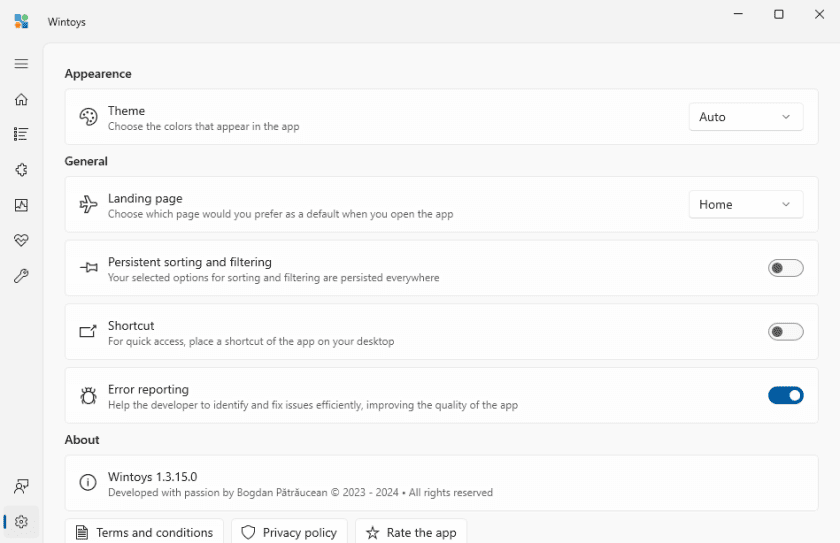Viewport: 840px width, 543px height.
Task: Click the About section heading
Action: 82,440
